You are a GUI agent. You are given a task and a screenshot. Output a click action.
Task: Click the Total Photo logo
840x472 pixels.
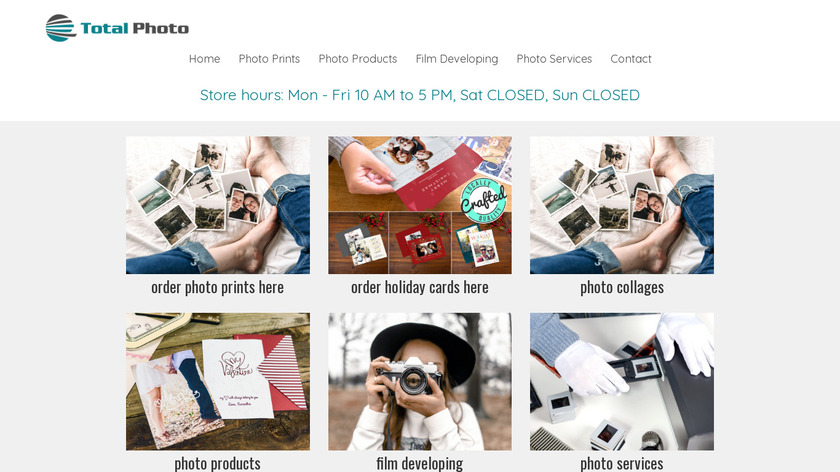(117, 28)
